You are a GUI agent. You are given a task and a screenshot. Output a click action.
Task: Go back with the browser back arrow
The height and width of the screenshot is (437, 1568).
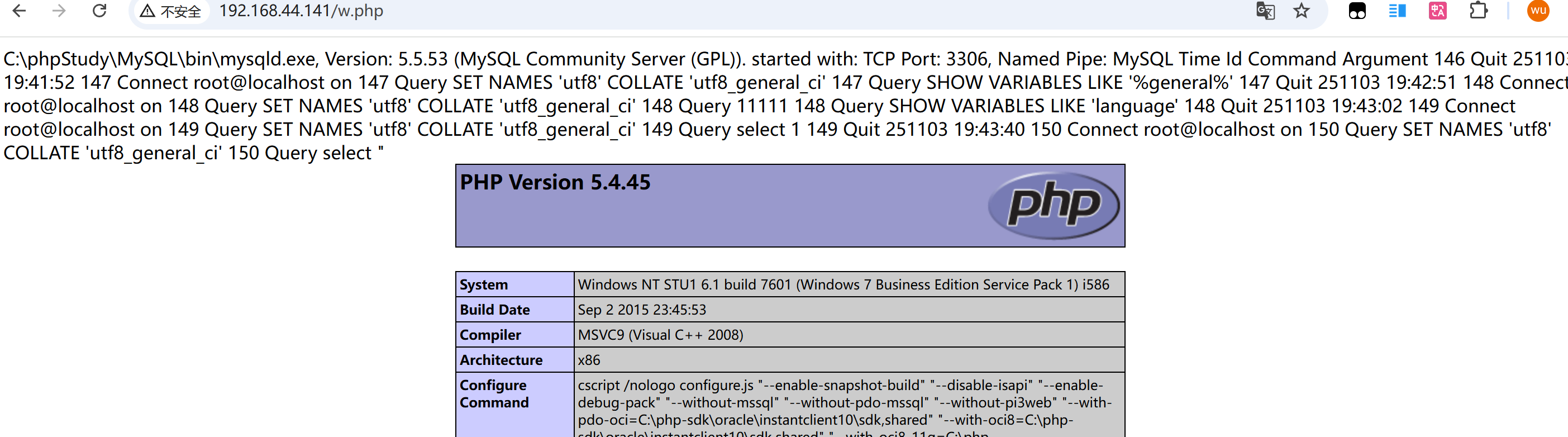[20, 11]
